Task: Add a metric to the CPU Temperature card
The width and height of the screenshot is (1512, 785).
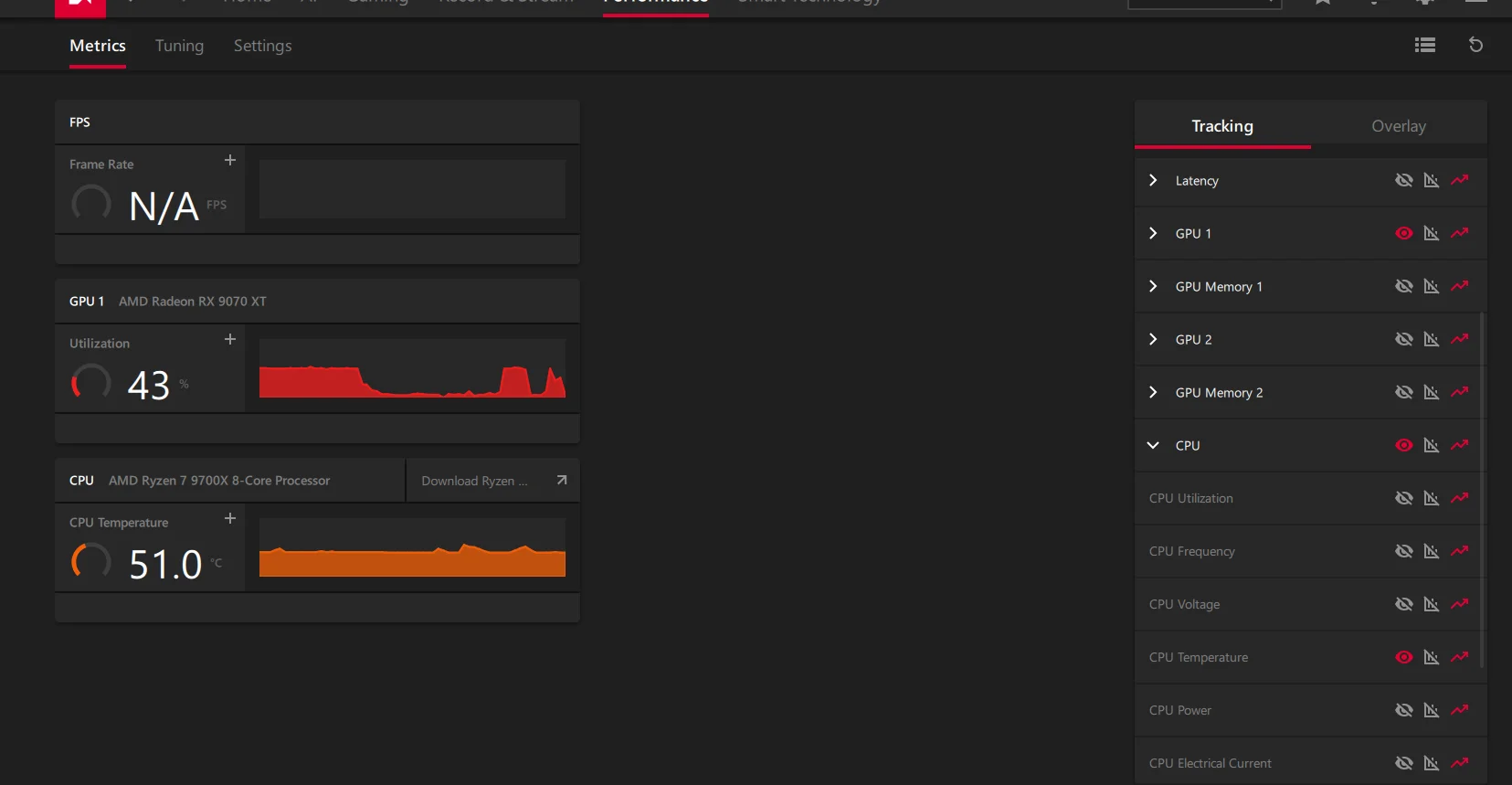Action: coord(230,518)
